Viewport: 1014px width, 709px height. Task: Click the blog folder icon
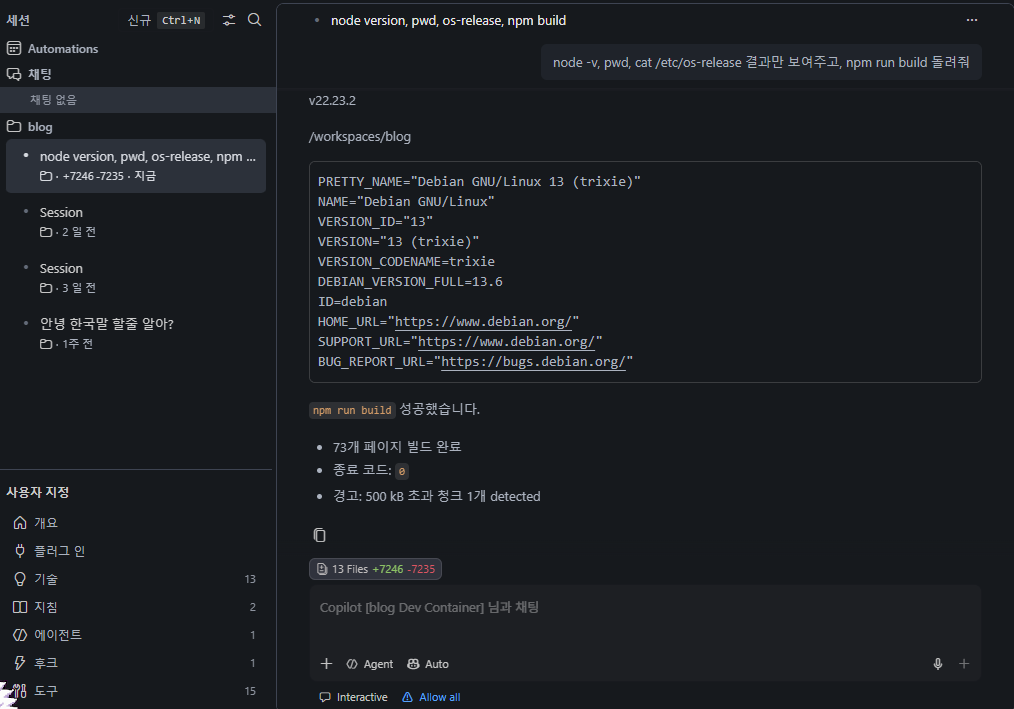(x=14, y=126)
